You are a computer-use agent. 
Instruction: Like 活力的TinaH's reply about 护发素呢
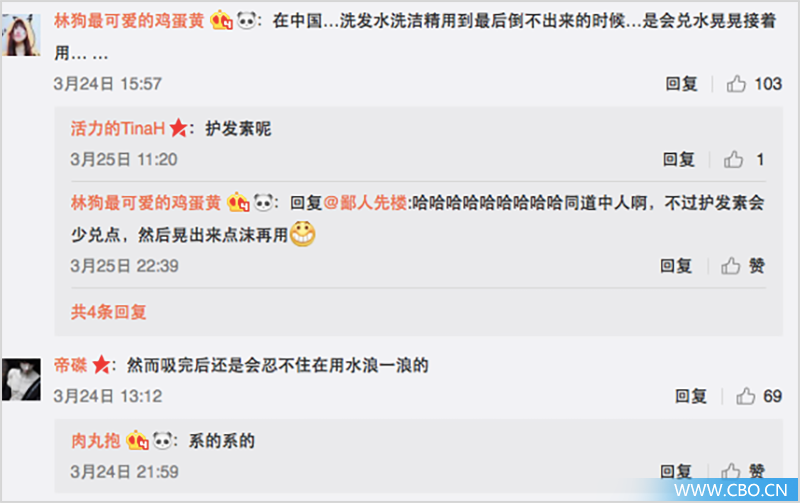[733, 160]
